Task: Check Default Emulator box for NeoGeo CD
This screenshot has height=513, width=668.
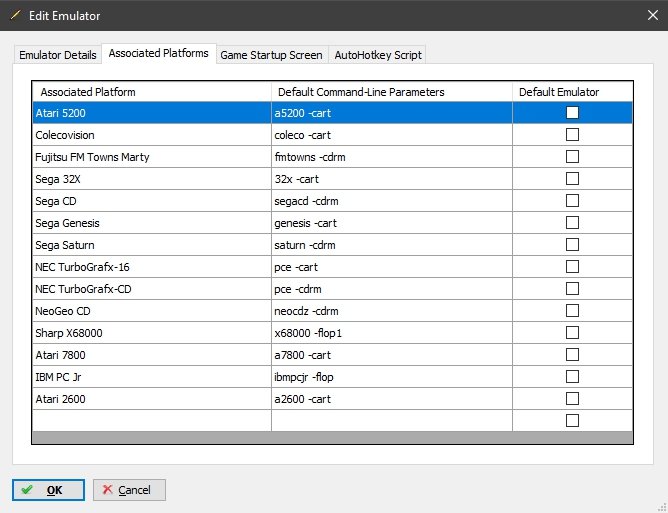Action: [x=572, y=311]
